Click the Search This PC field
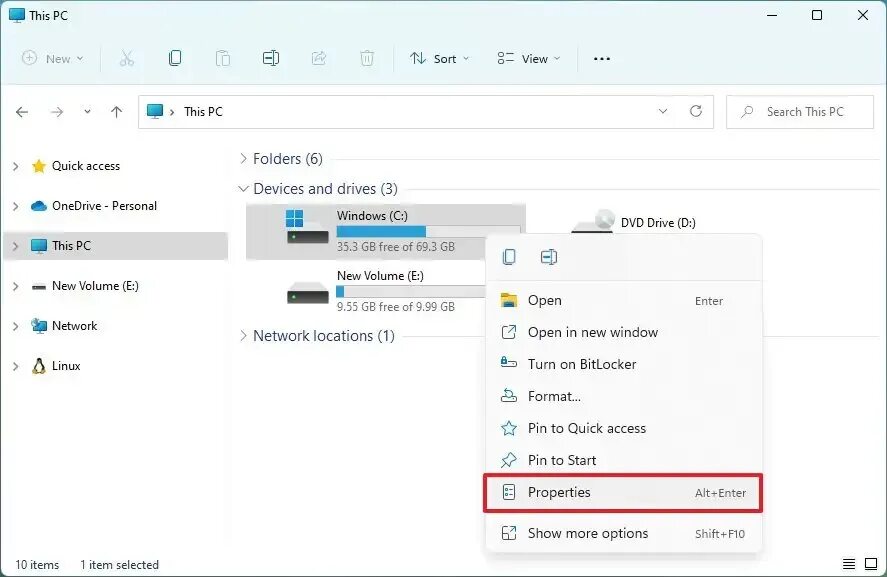The height and width of the screenshot is (577, 887). (x=800, y=112)
